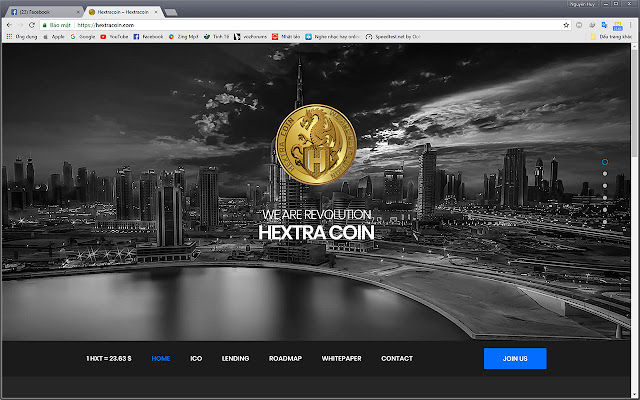The width and height of the screenshot is (640, 400).
Task: Select the second section navigation dot
Action: pyautogui.click(x=605, y=174)
